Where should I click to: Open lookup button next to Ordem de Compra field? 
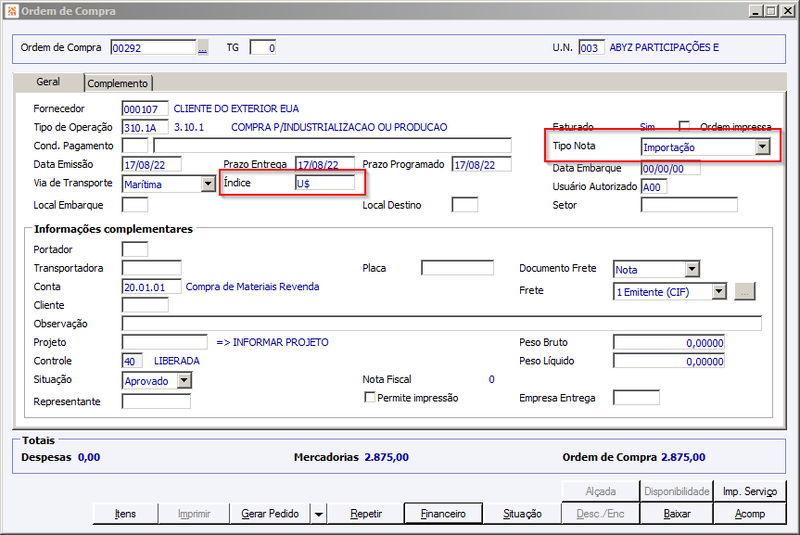pos(203,48)
